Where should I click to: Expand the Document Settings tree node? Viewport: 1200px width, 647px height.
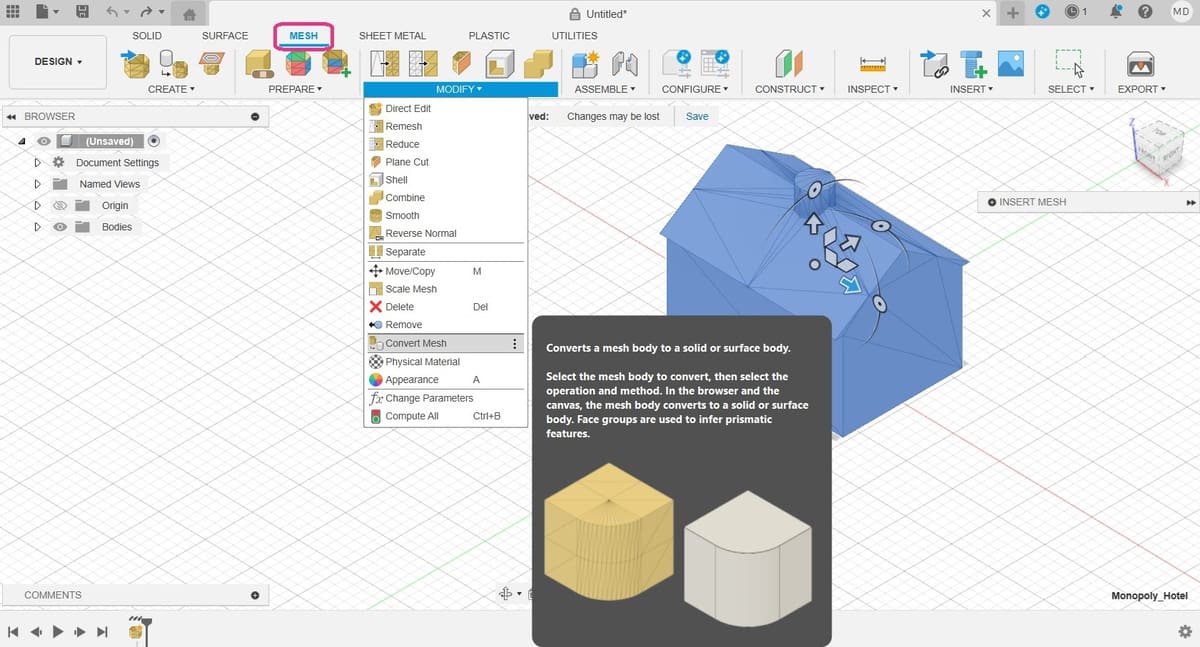(x=38, y=162)
